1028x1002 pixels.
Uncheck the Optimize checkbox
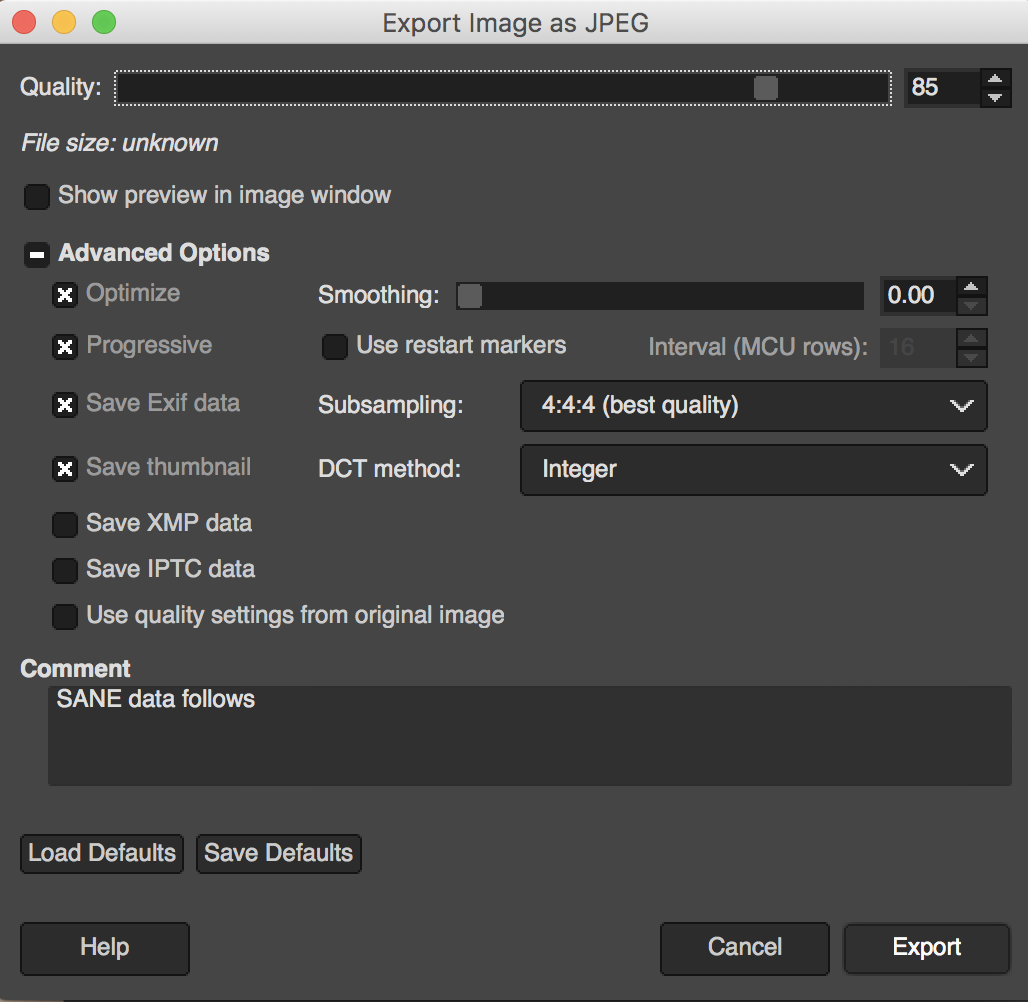(65, 295)
